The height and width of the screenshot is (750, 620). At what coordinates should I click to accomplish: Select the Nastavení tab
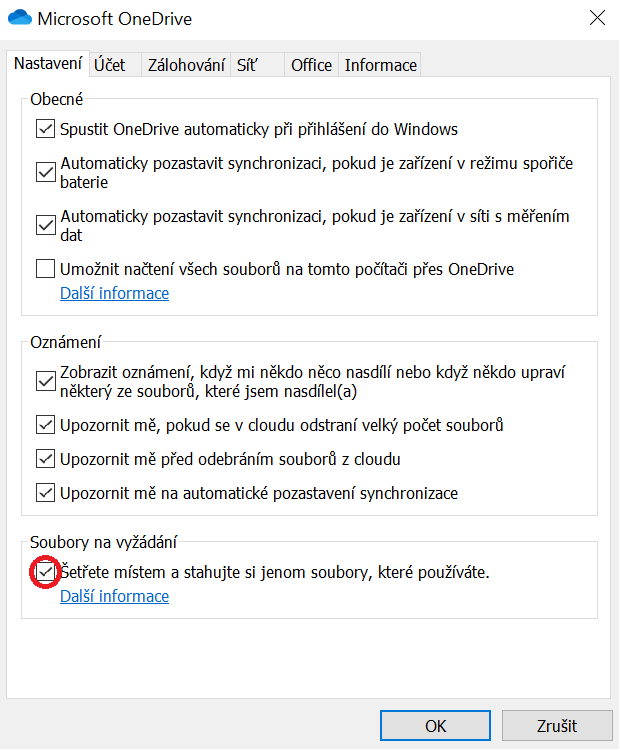coord(47,63)
